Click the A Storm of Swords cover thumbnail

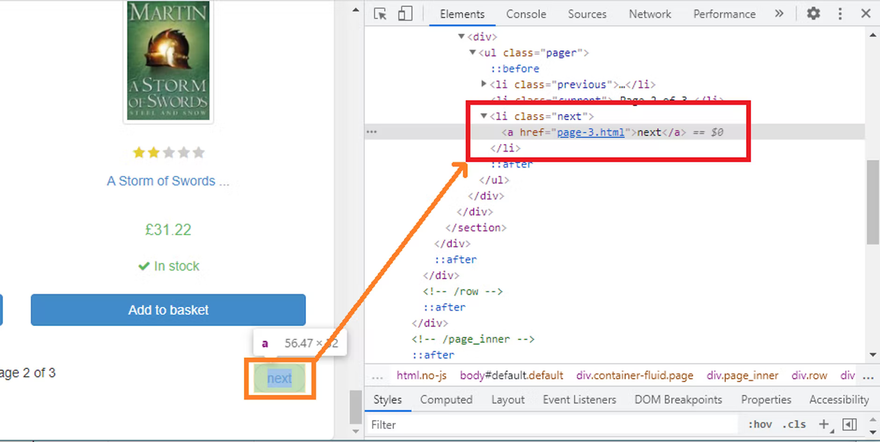coord(168,60)
